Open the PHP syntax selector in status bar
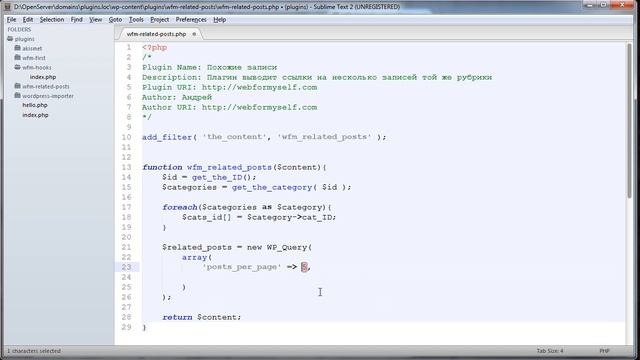This screenshot has width=640, height=360. 604,351
